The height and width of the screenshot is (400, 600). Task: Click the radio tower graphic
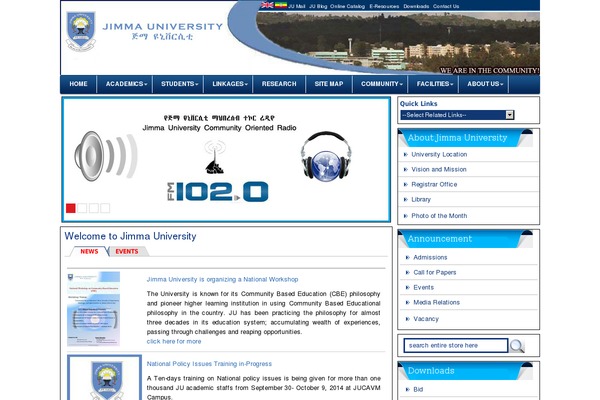coord(215,157)
